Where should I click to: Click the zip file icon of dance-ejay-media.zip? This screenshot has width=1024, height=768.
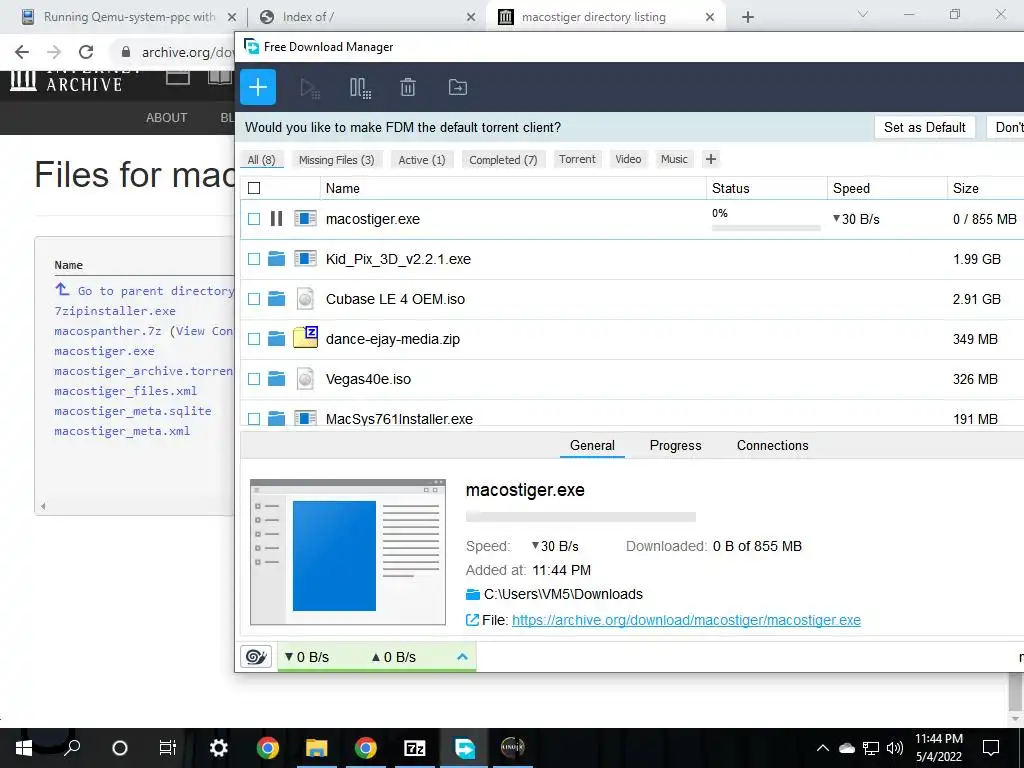tap(305, 337)
